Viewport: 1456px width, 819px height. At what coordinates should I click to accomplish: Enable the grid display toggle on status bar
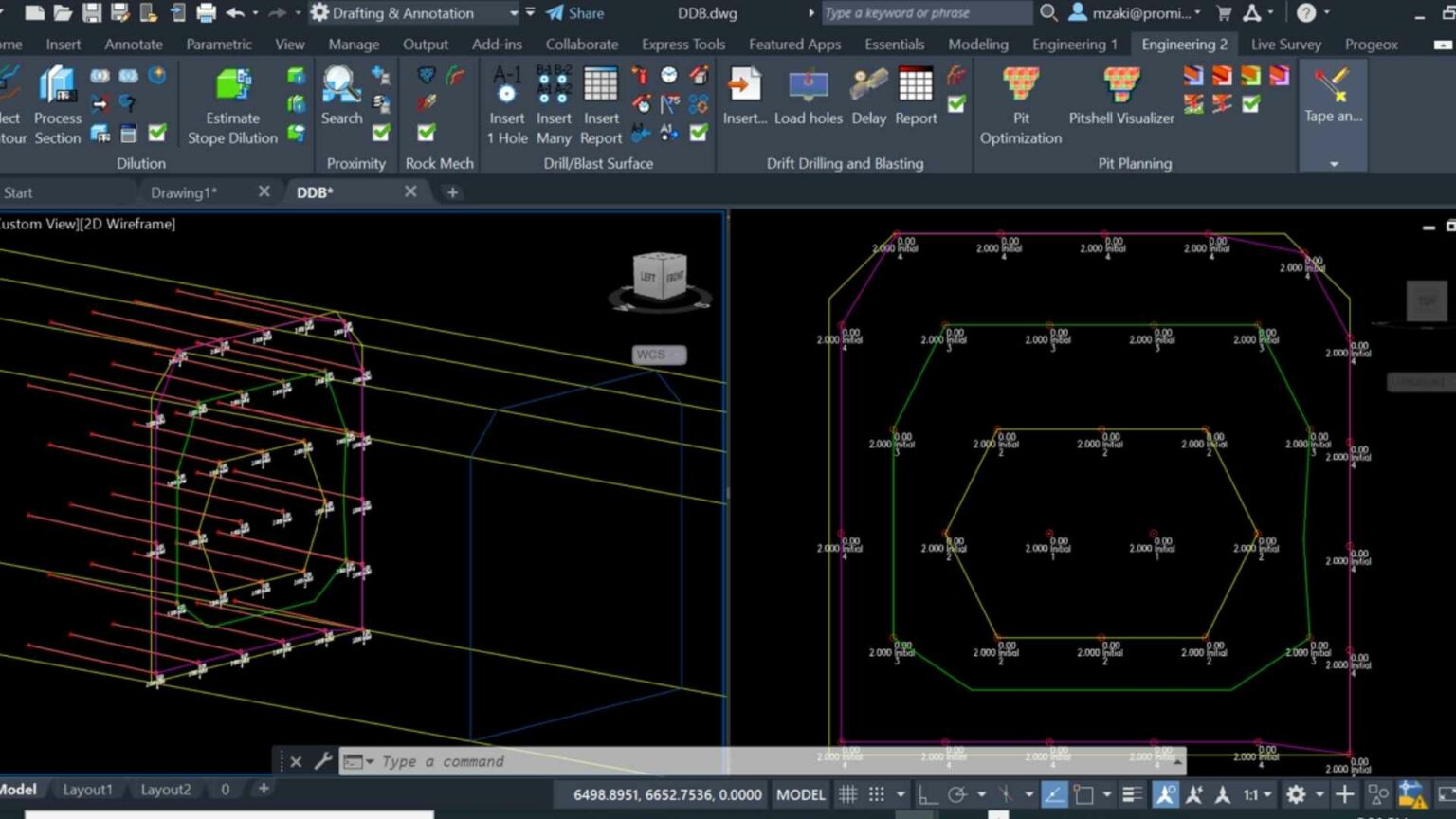(x=848, y=794)
